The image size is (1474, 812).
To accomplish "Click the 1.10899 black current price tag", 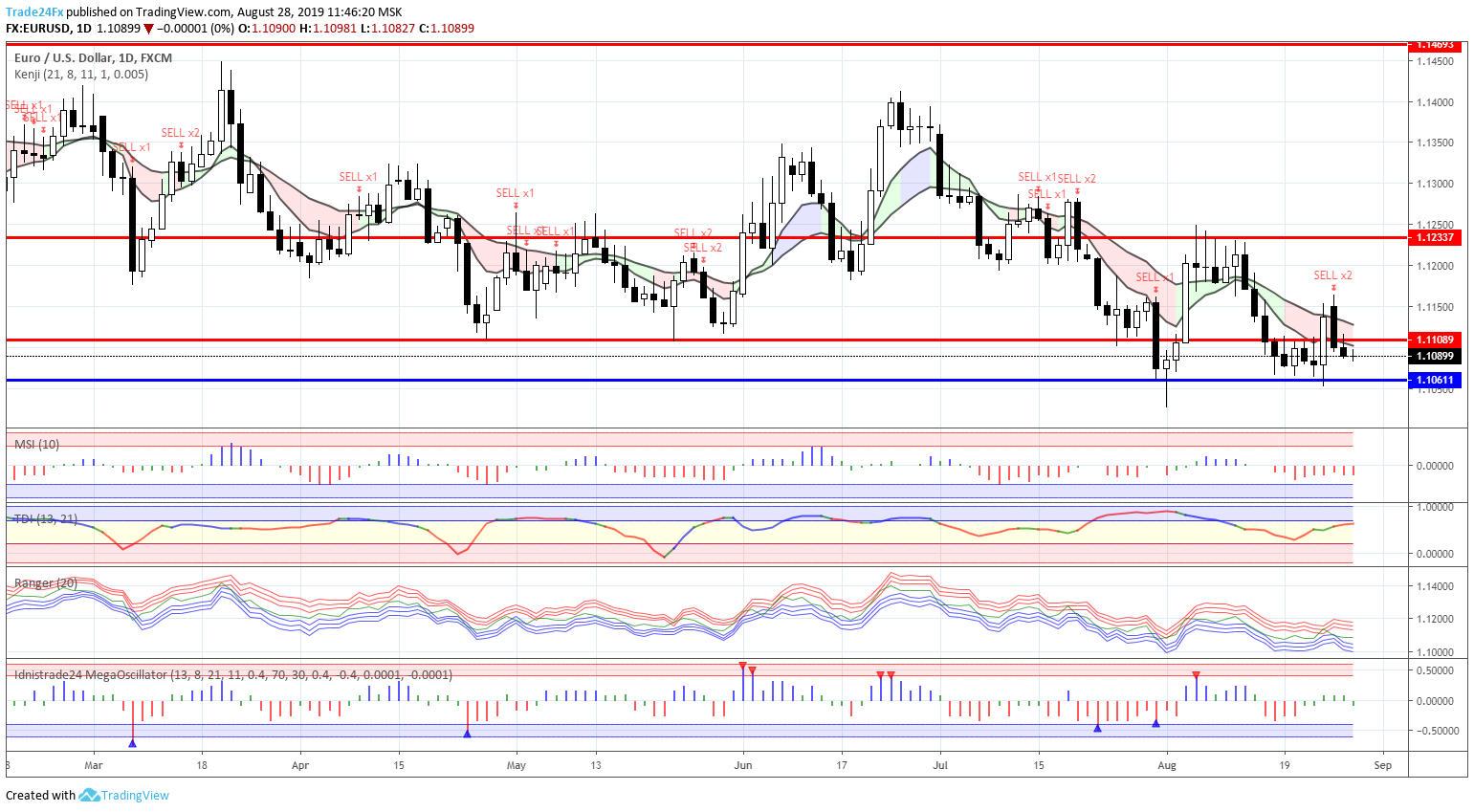I will pos(1435,356).
